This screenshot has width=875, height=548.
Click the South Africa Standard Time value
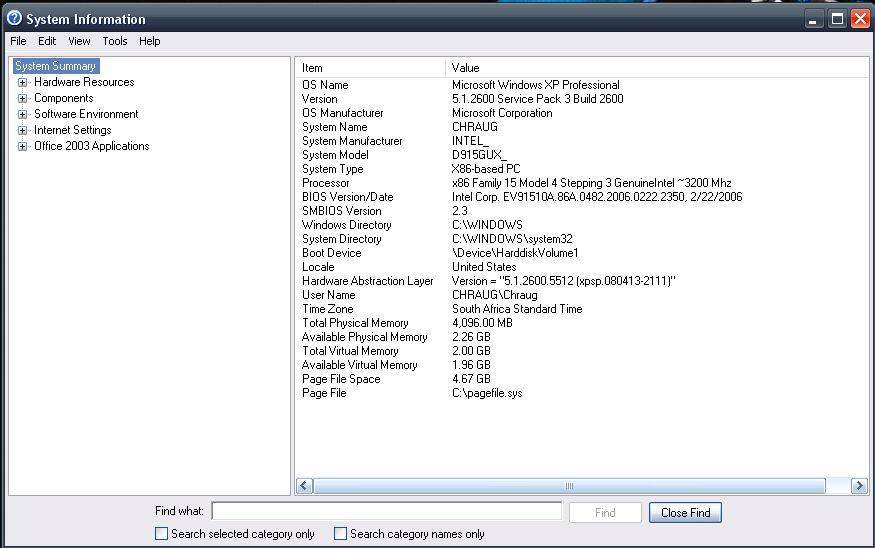coord(517,309)
